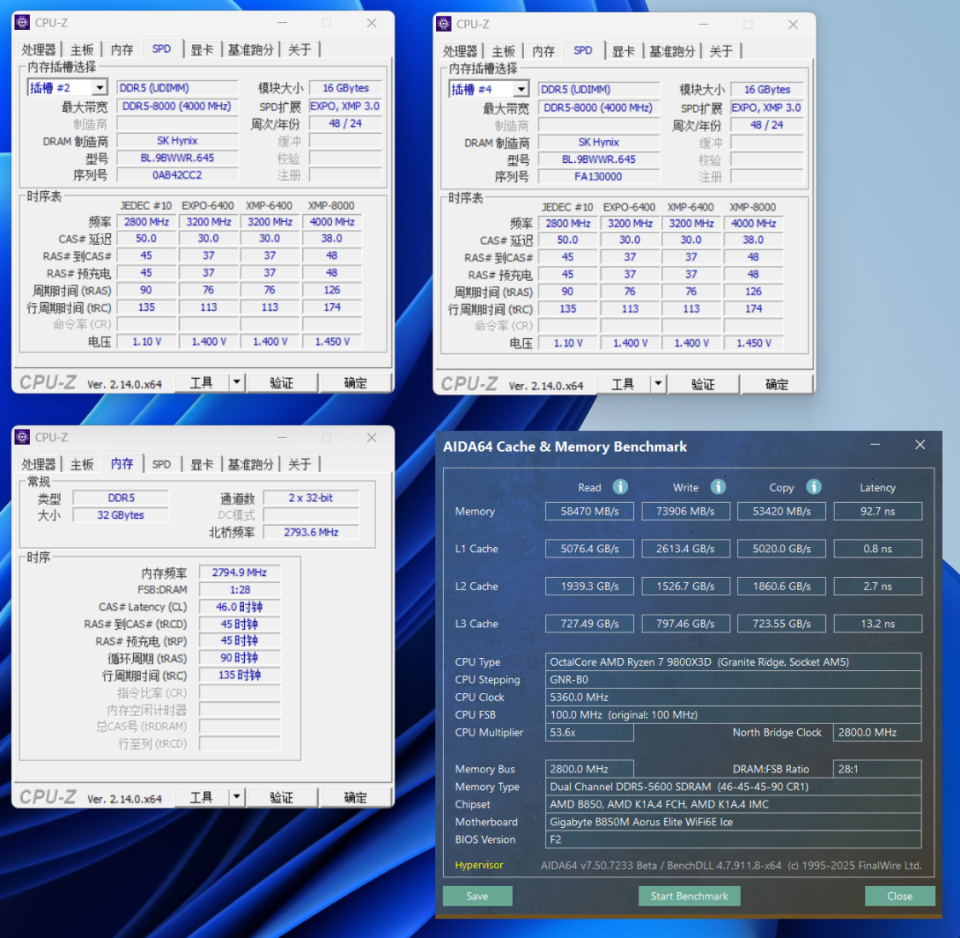Click 工具 button in slot #2 window
Image resolution: width=960 pixels, height=938 pixels.
[x=201, y=383]
